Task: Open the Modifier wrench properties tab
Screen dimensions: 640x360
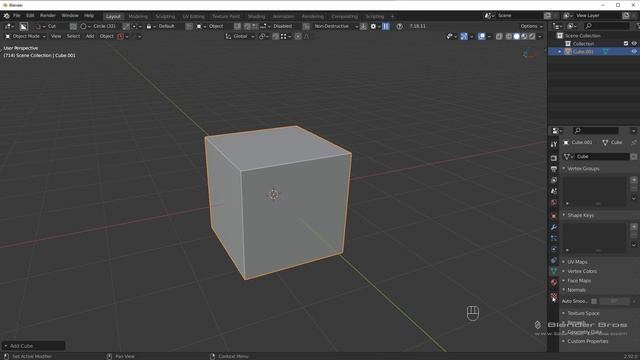Action: [x=553, y=227]
